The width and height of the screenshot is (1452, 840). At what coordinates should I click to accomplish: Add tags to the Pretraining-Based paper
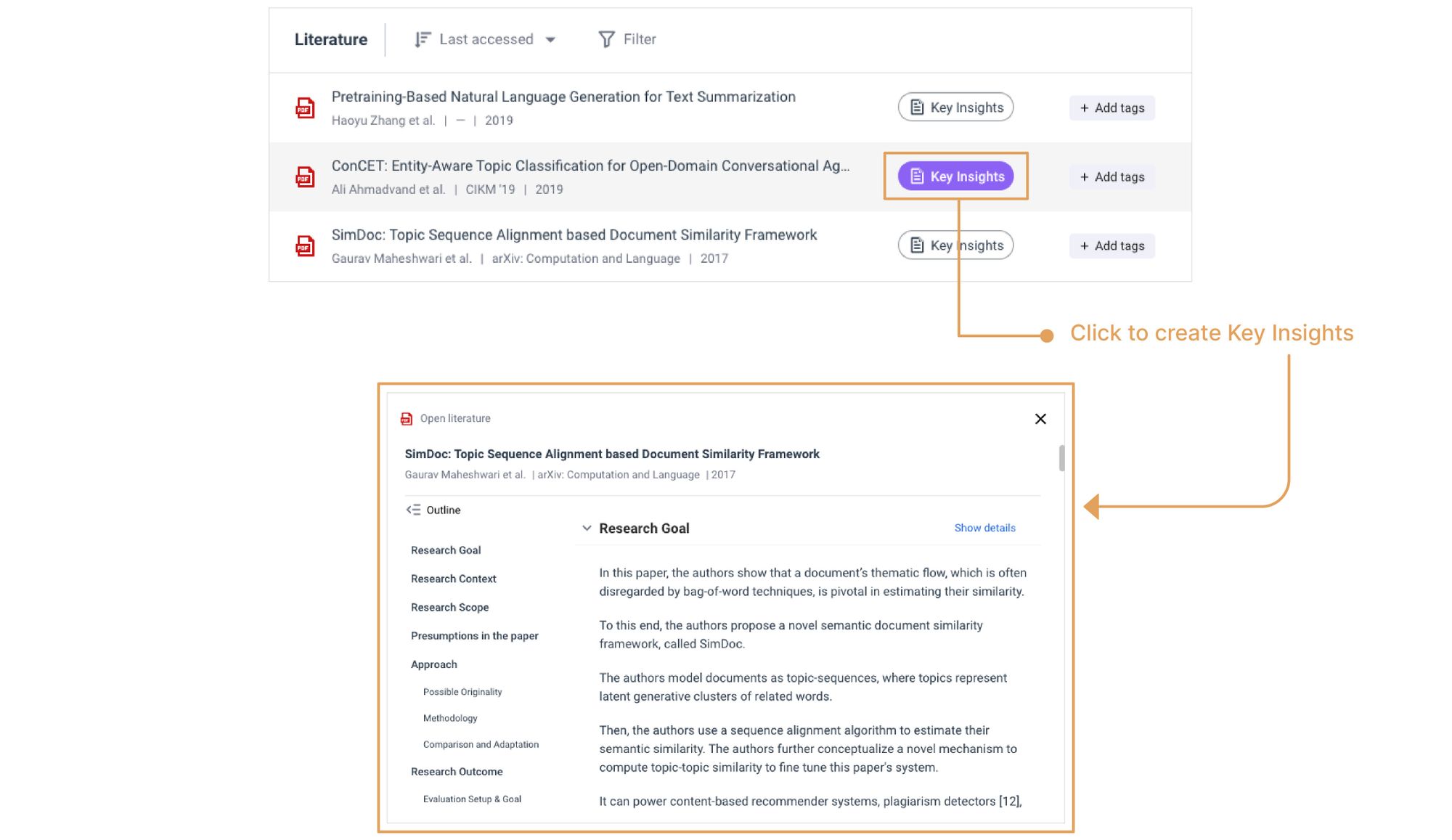click(1112, 108)
